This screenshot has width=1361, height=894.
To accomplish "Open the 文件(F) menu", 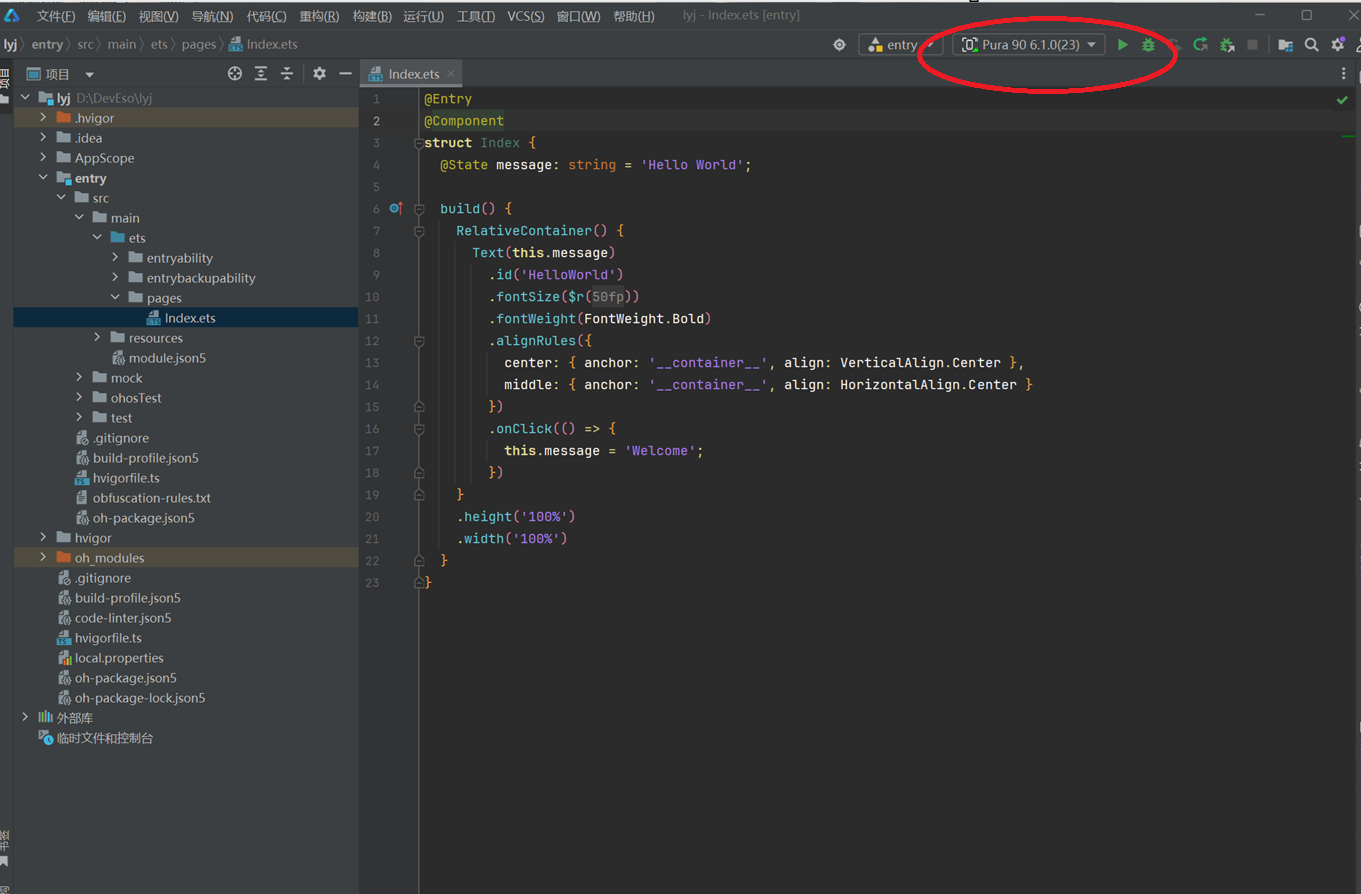I will [56, 16].
